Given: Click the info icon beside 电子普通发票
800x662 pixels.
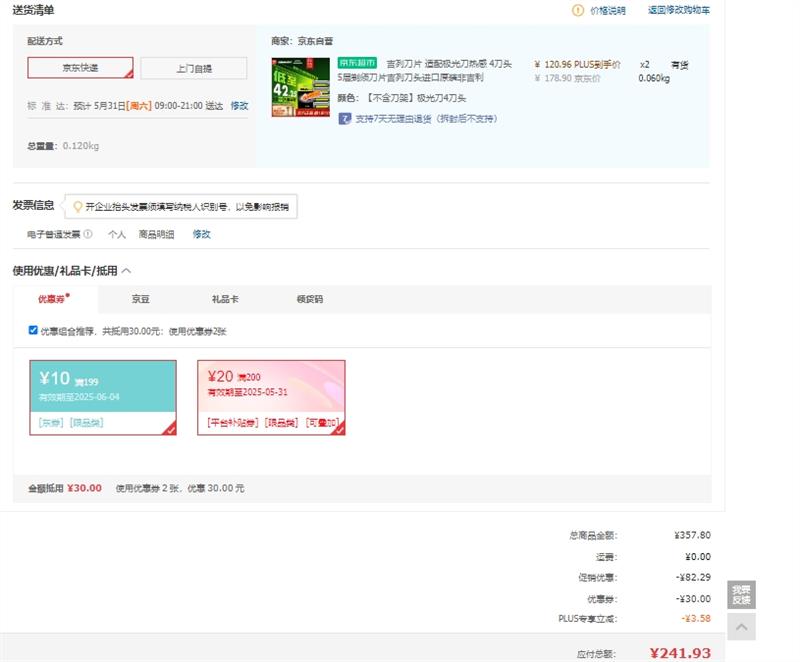Looking at the screenshot, I should [88, 234].
